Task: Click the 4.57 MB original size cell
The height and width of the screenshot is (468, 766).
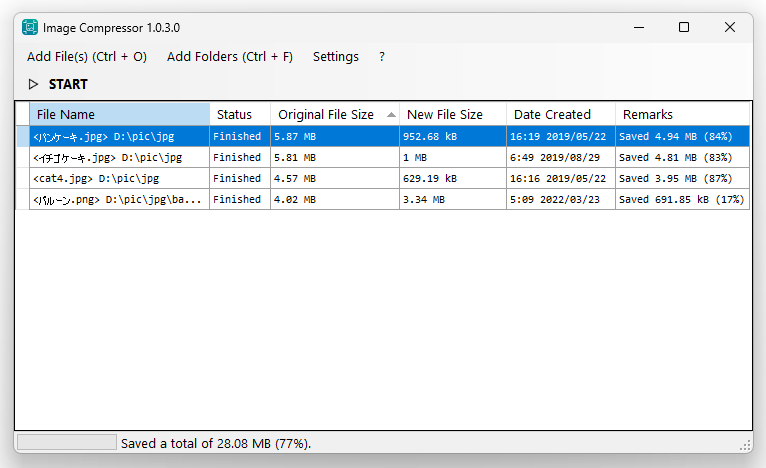Action: pos(335,178)
